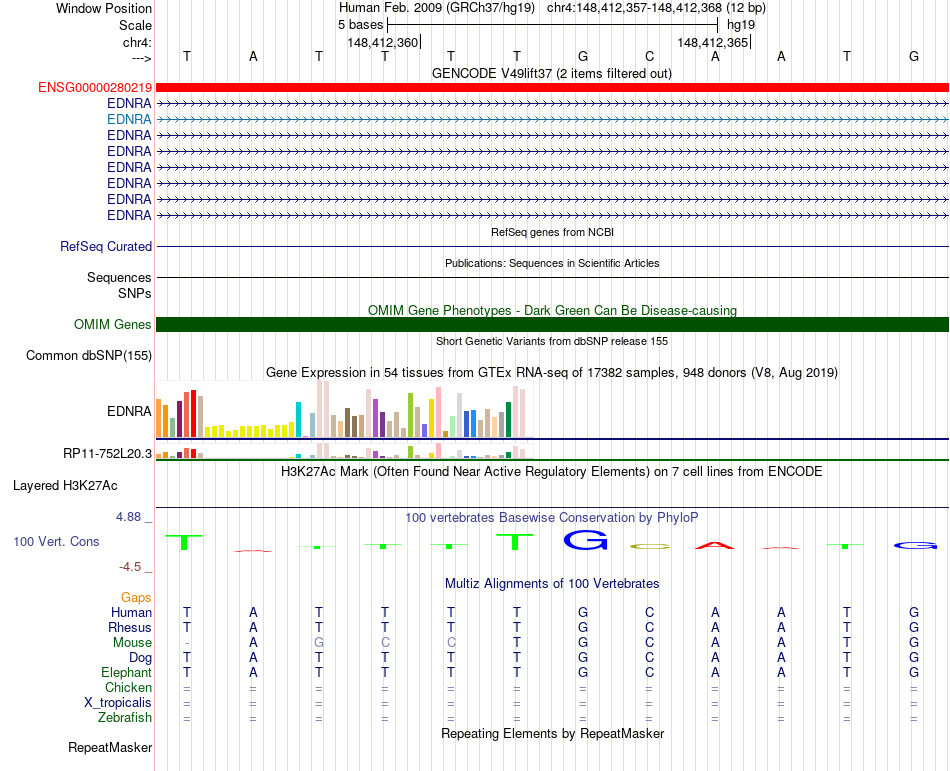Open the RefSeq genes from NCBI title
The image size is (950, 771).
tap(552, 233)
